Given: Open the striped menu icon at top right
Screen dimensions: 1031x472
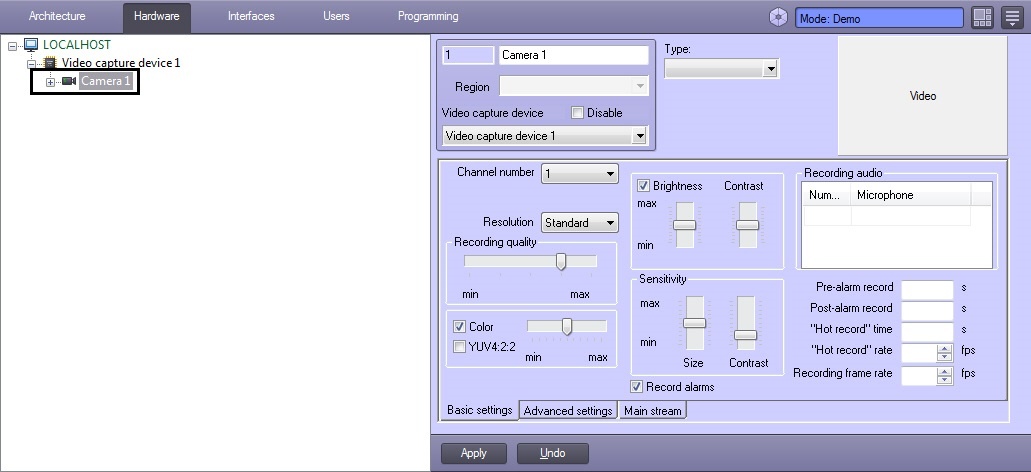Looking at the screenshot, I should pos(1012,17).
